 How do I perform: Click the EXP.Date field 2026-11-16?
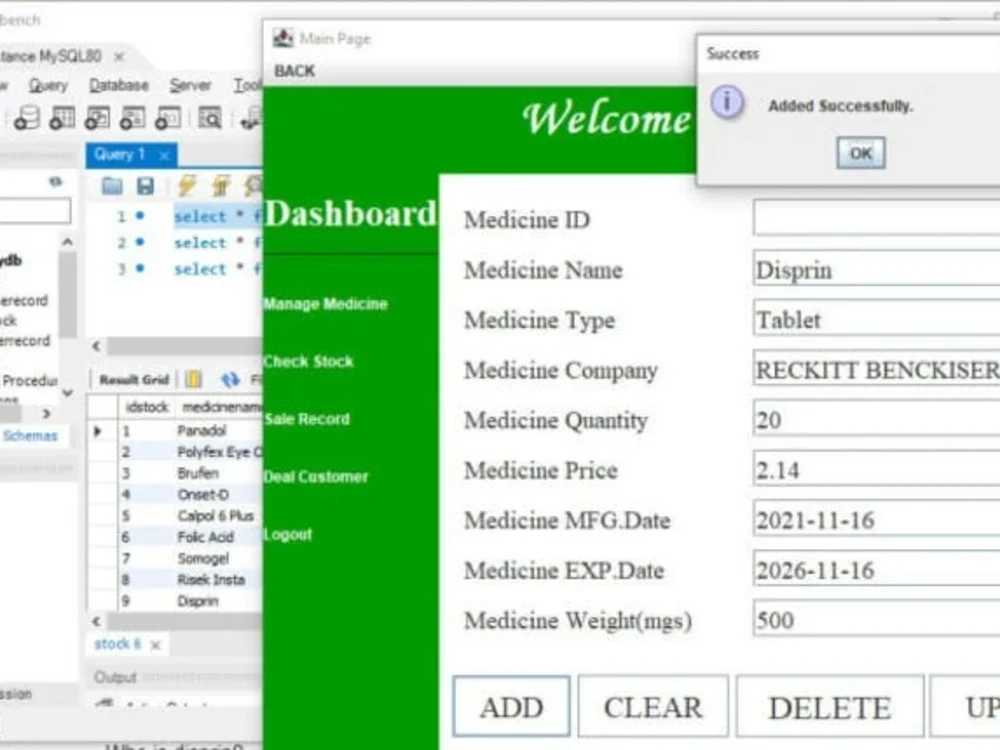(x=876, y=568)
